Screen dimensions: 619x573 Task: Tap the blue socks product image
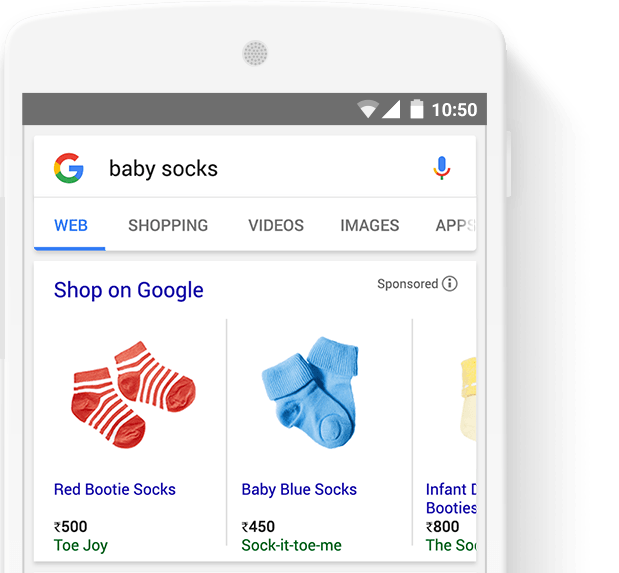click(310, 393)
